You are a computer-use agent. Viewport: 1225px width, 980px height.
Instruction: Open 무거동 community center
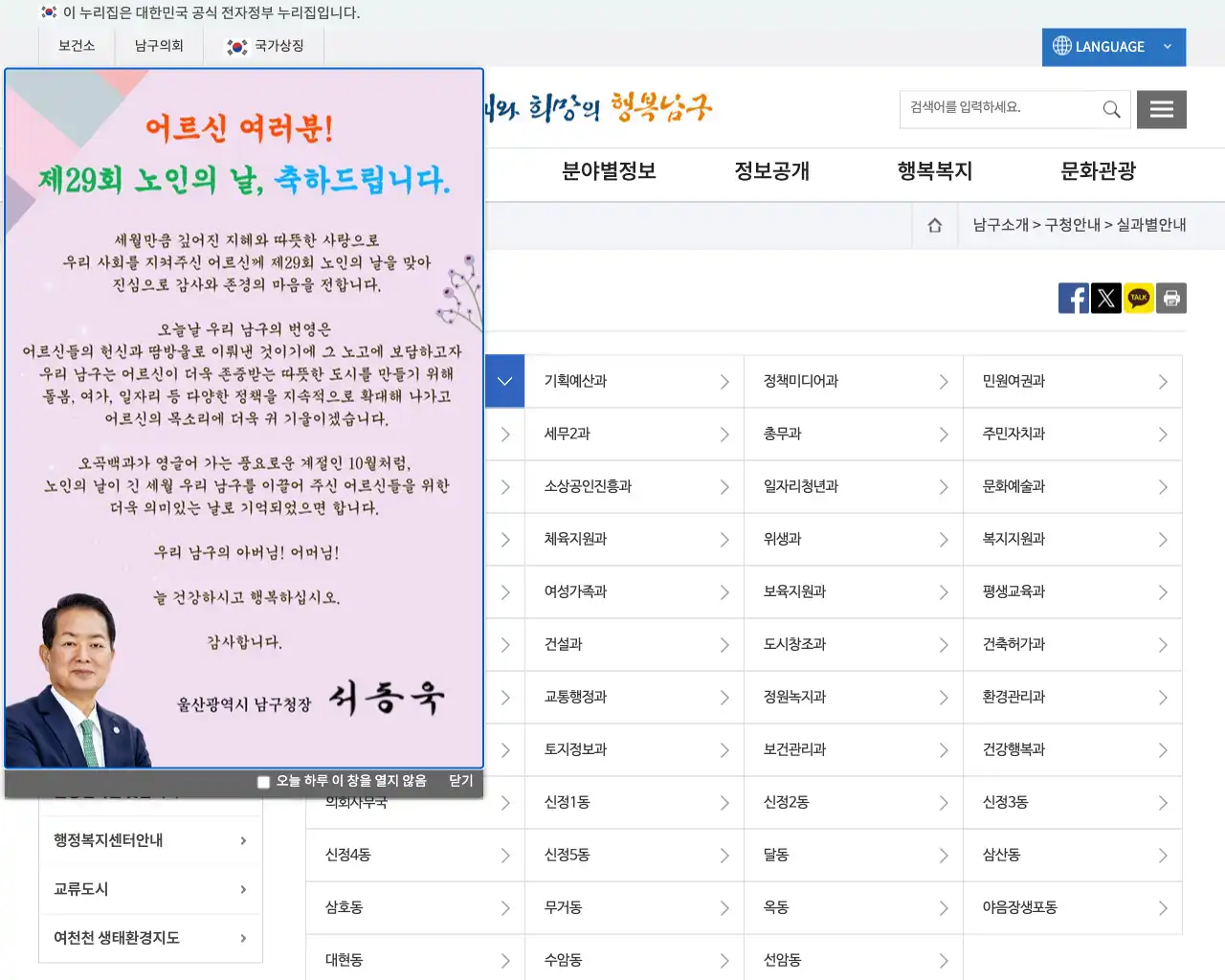pos(635,907)
